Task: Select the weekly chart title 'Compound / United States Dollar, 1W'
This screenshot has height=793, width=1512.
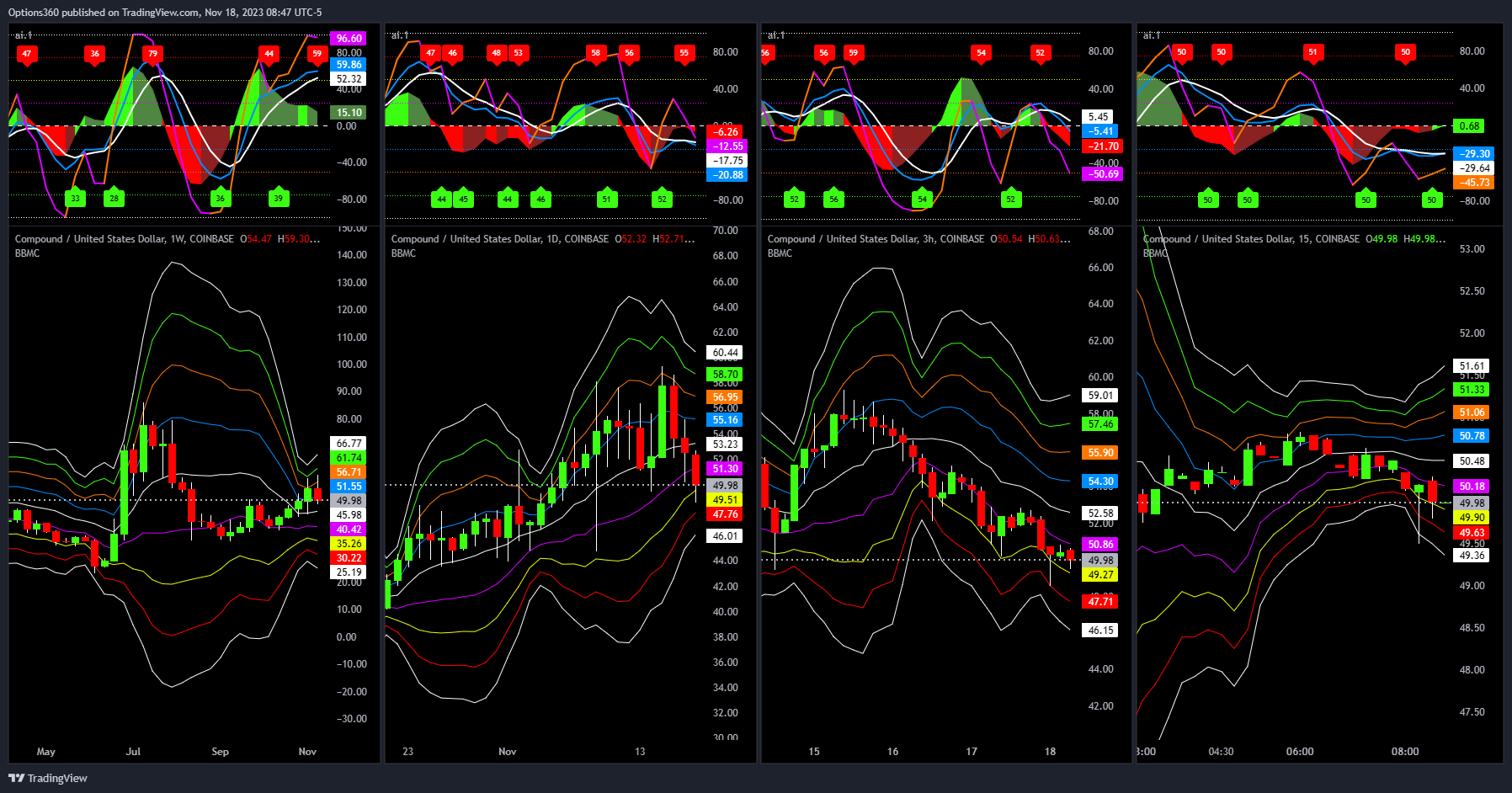Action: click(x=100, y=239)
